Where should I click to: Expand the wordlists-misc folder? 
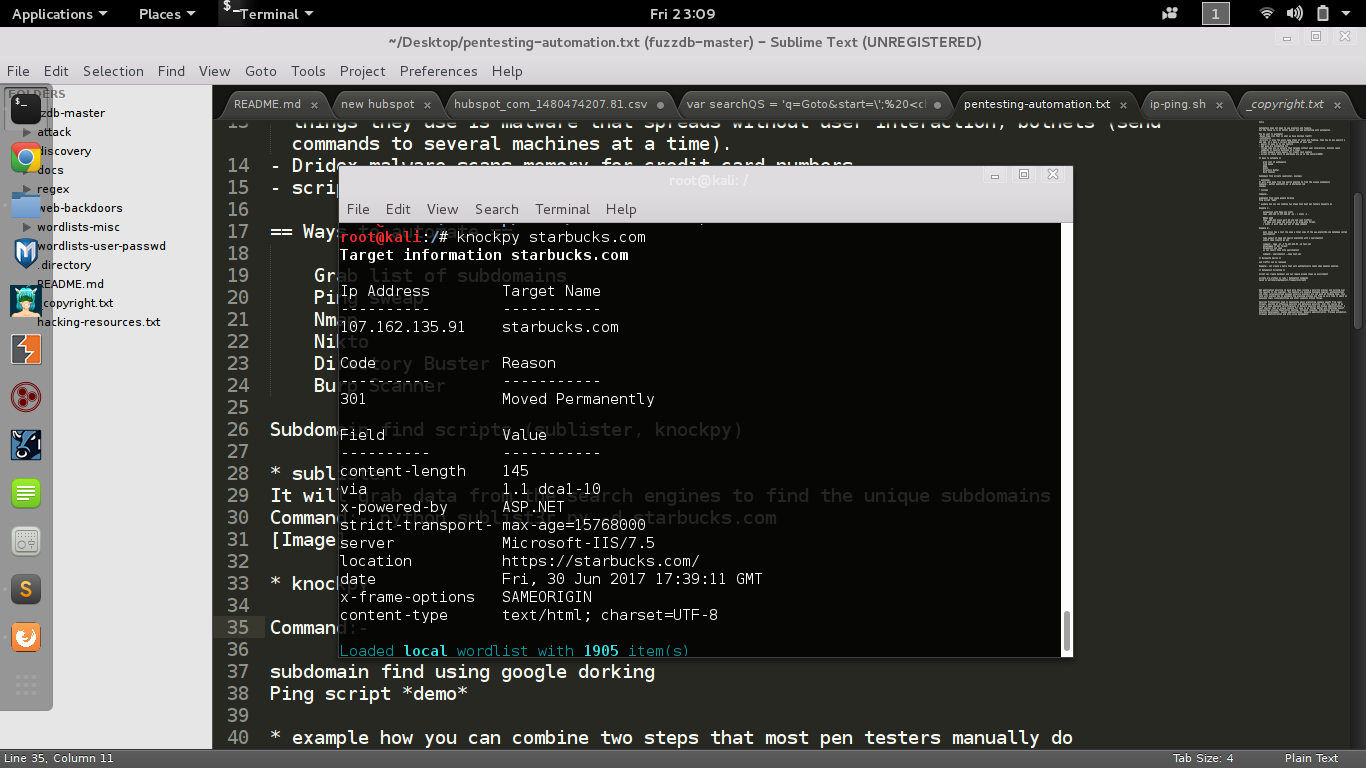[26, 227]
